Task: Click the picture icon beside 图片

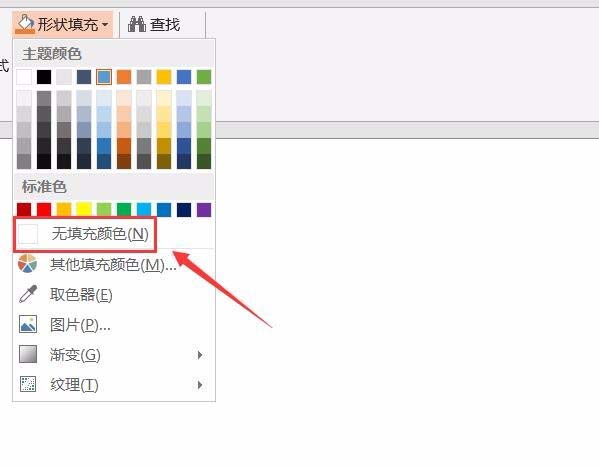Action: [28, 324]
